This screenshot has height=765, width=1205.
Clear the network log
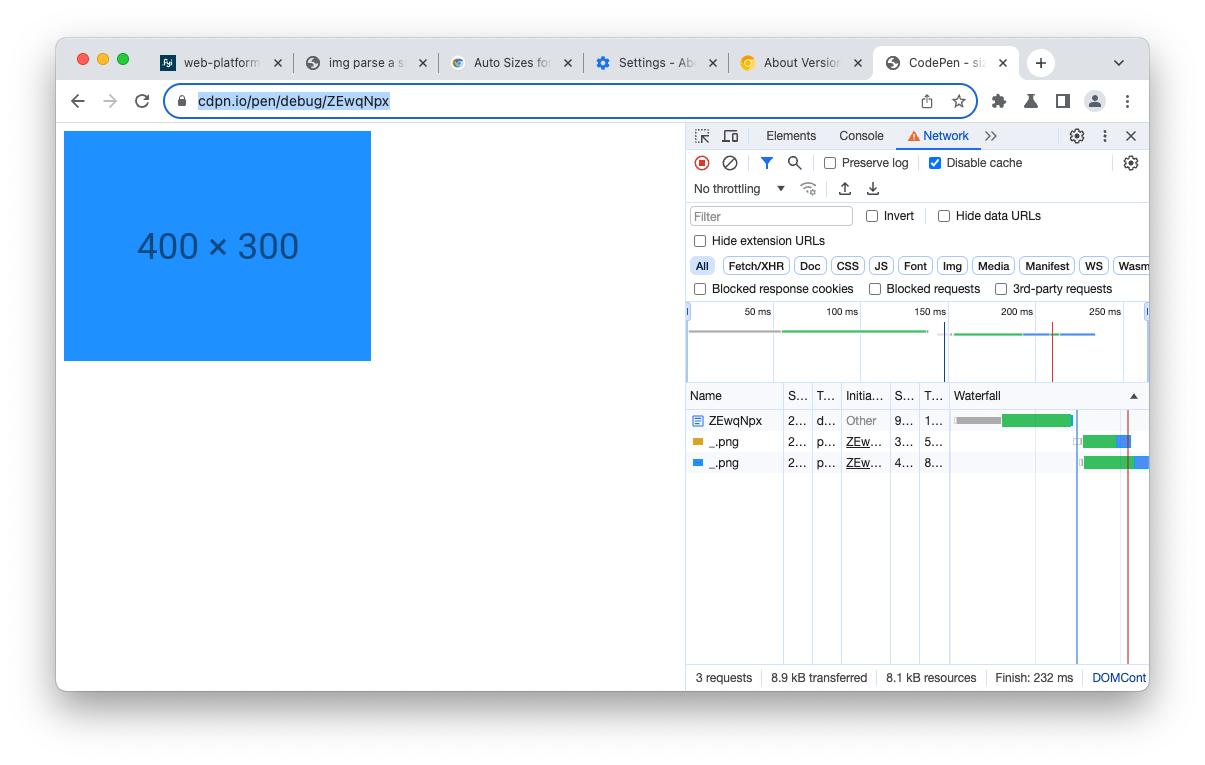[729, 162]
